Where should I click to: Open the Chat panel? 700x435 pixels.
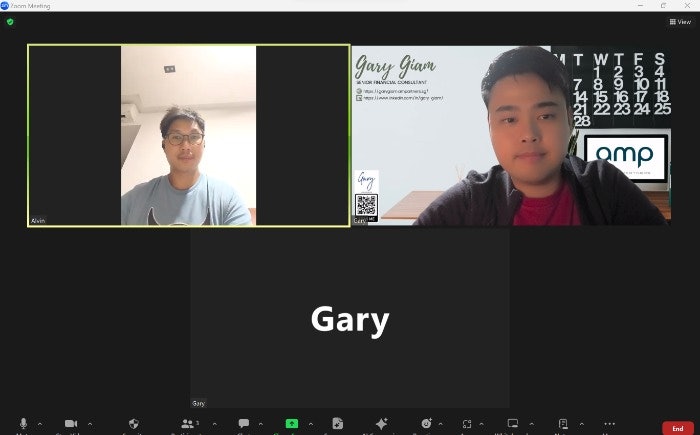point(243,424)
